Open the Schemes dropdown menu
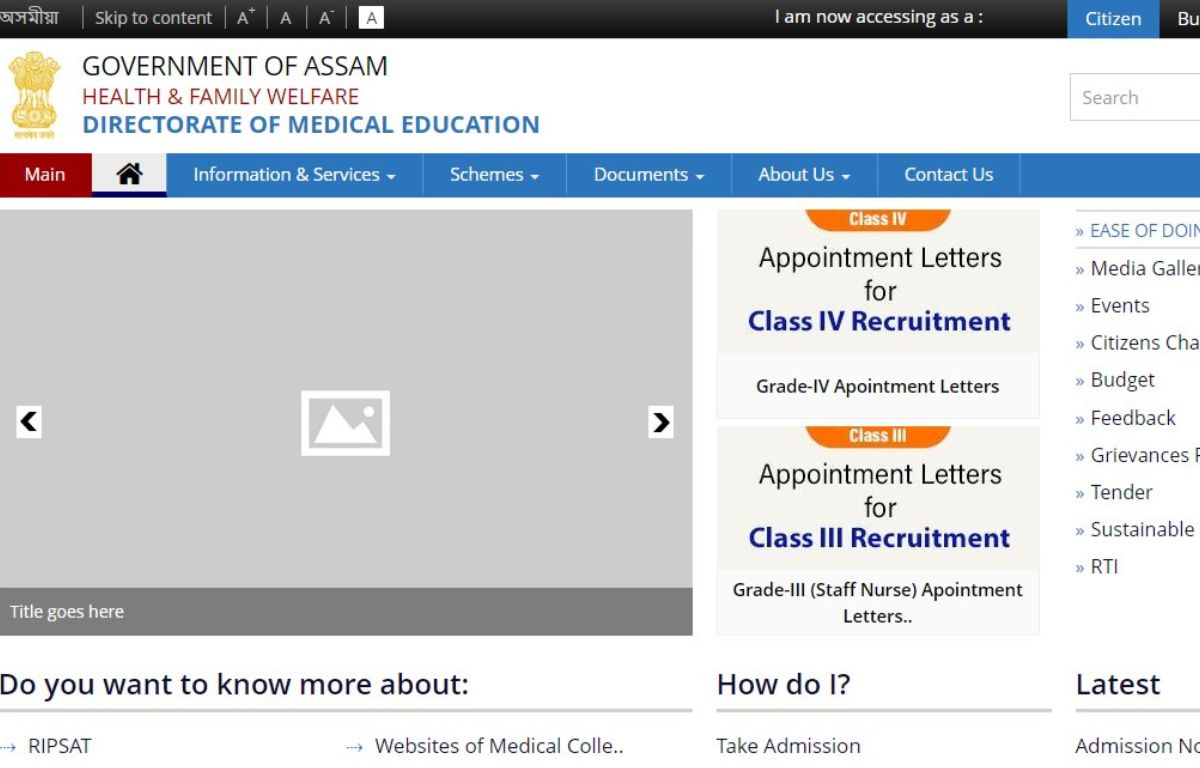Image resolution: width=1200 pixels, height=768 pixels. (x=494, y=175)
